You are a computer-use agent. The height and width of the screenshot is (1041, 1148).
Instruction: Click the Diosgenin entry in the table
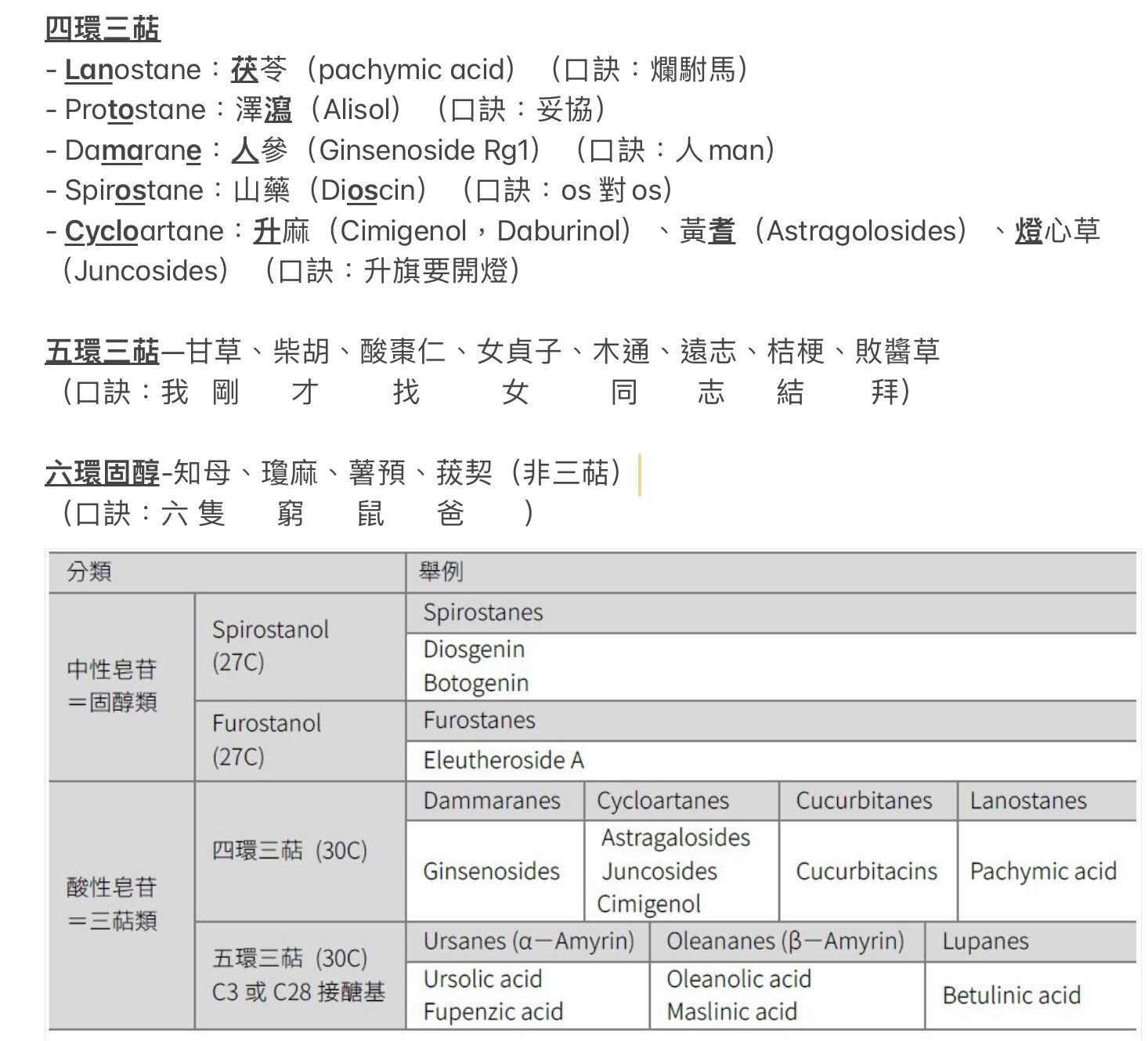click(x=474, y=649)
